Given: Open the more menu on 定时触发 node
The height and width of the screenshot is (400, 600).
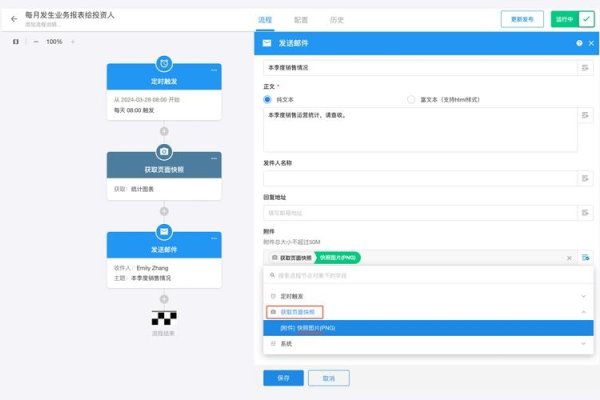Looking at the screenshot, I should tap(214, 70).
